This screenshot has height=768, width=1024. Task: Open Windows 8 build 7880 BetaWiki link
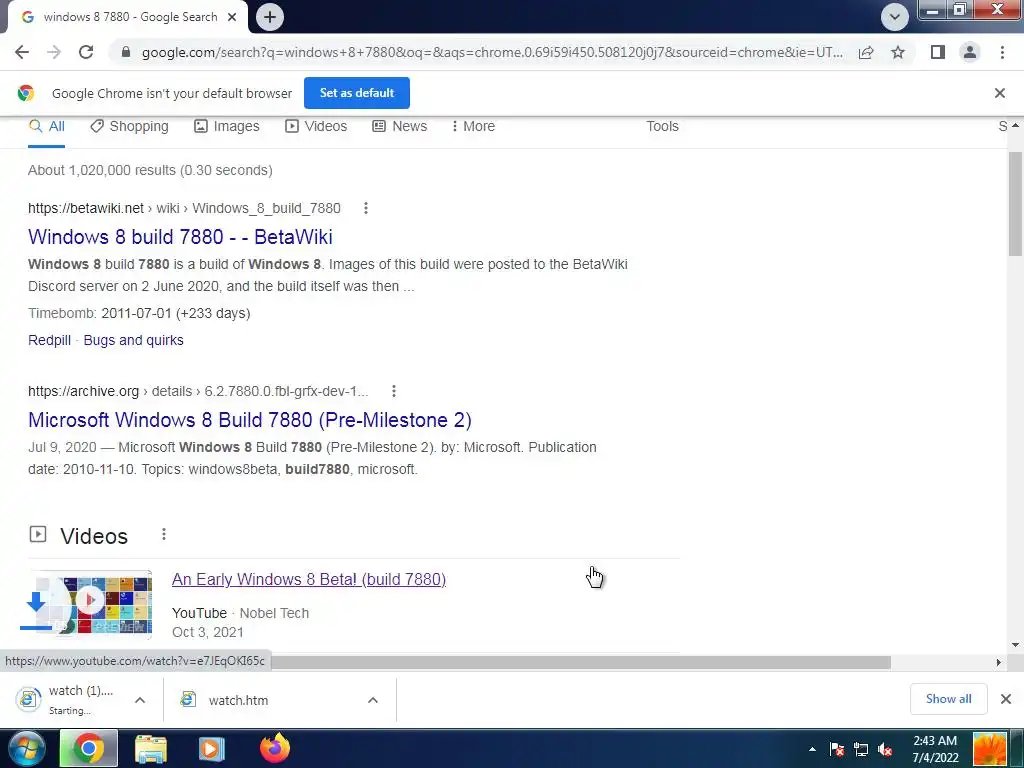pyautogui.click(x=180, y=236)
